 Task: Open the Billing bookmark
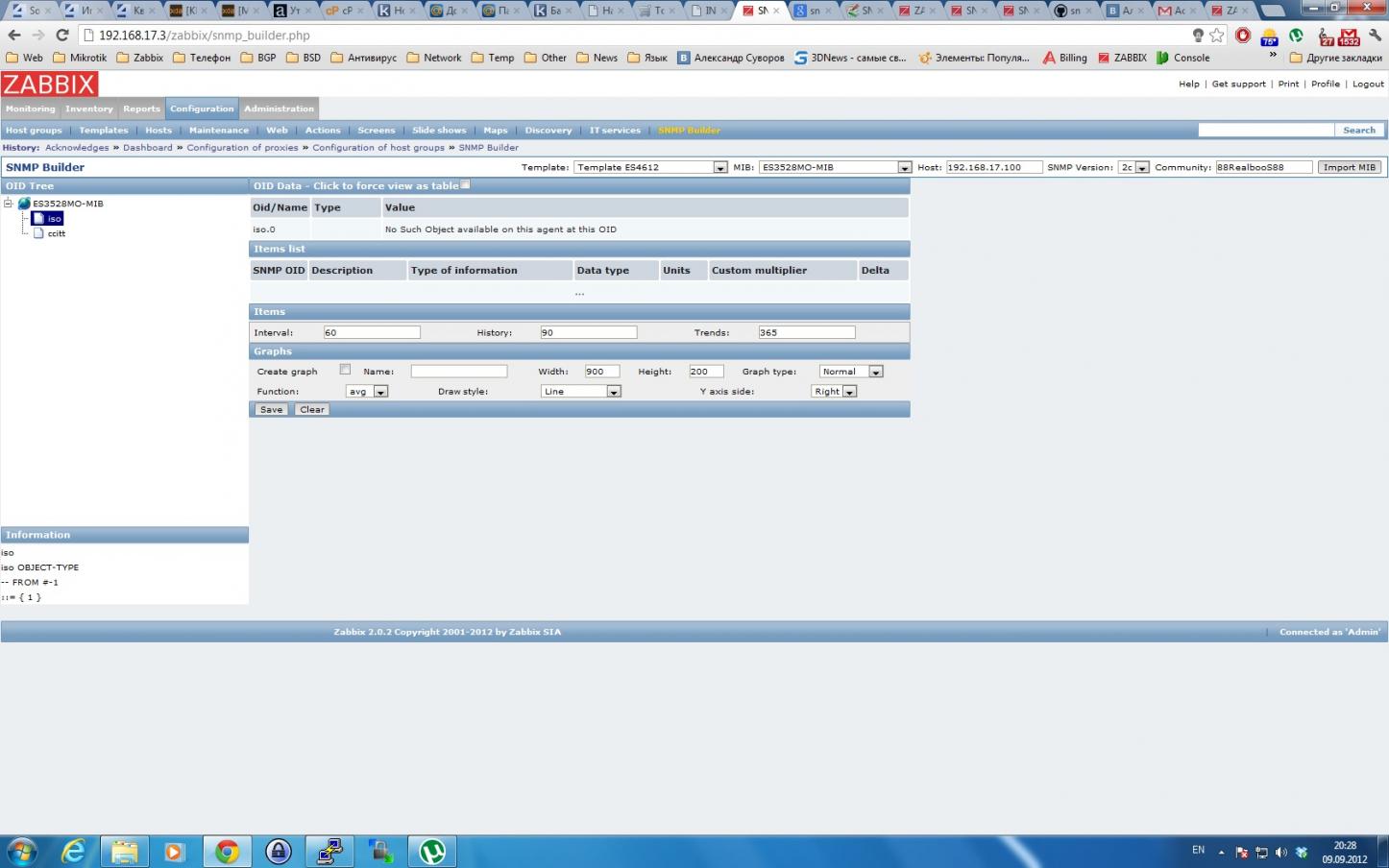[1065, 58]
